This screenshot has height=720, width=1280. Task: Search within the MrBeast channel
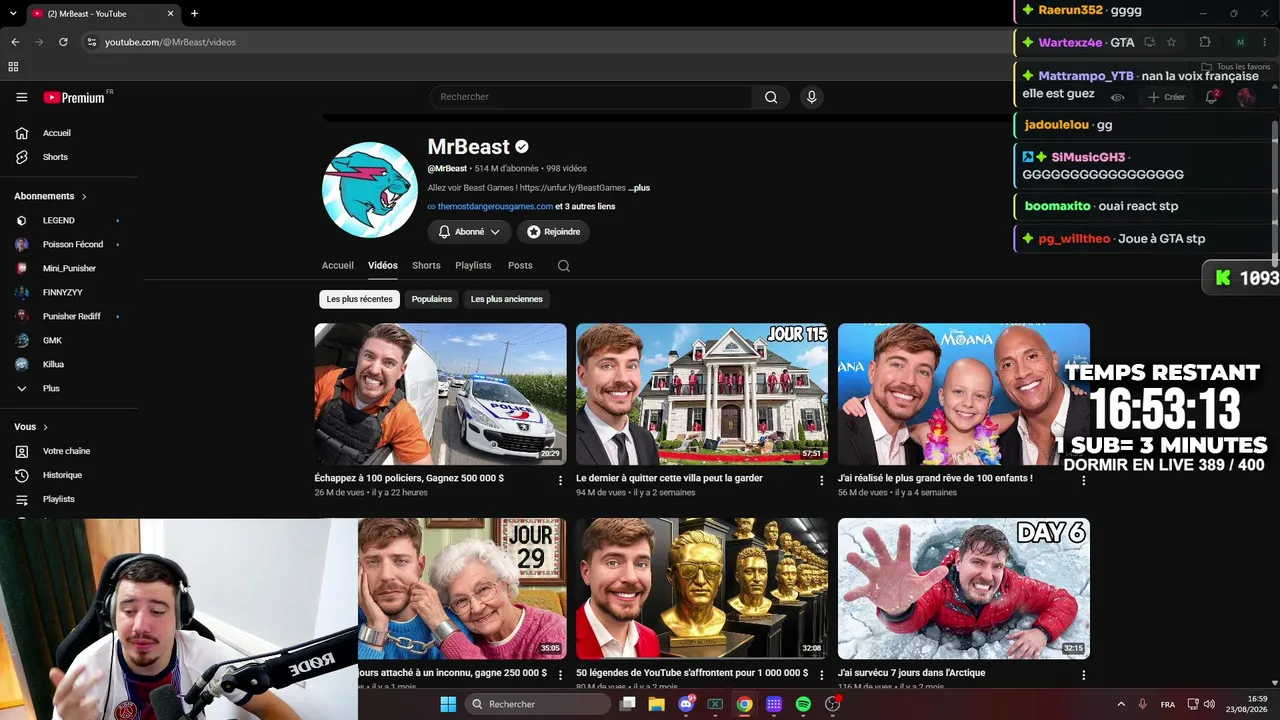[564, 266]
